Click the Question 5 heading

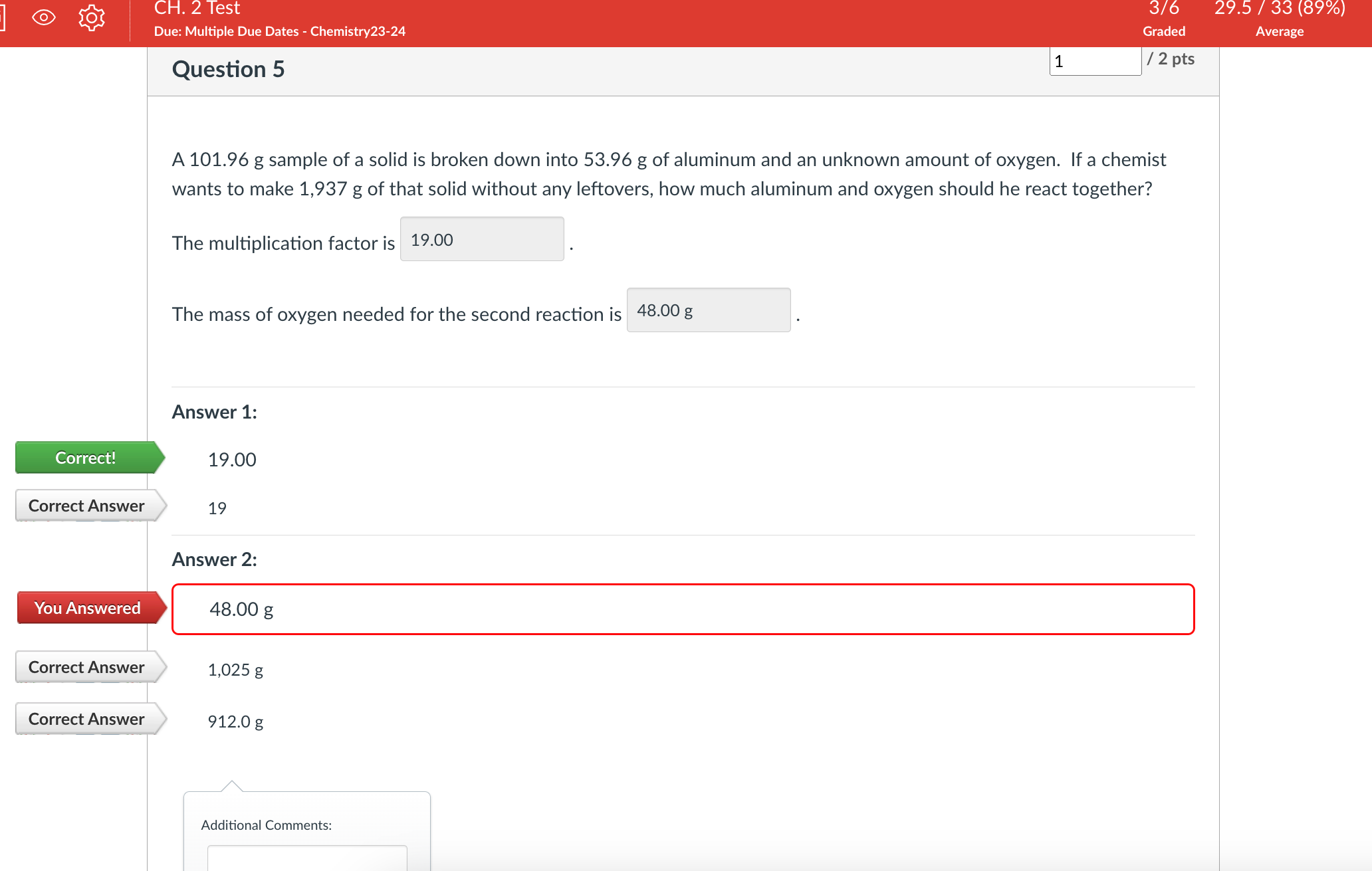pyautogui.click(x=228, y=69)
